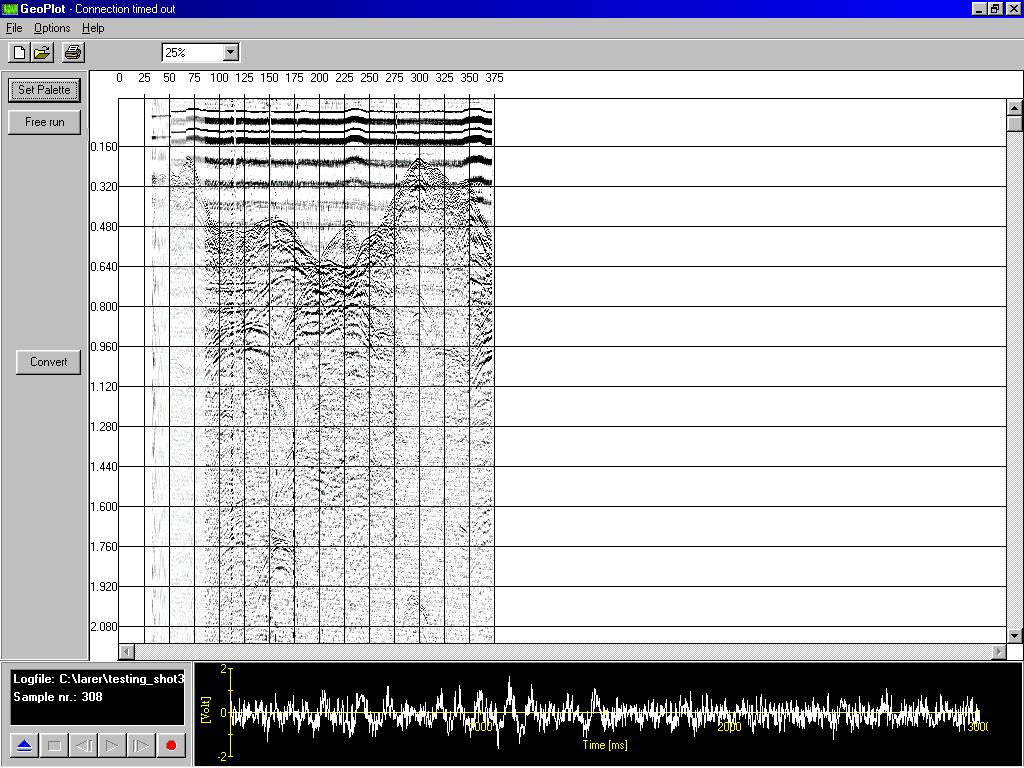
Task: Click the Convert button
Action: 48,362
